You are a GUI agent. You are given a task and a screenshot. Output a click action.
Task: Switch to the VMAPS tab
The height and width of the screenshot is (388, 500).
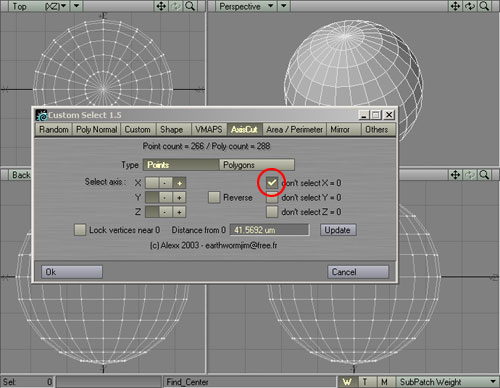point(209,129)
